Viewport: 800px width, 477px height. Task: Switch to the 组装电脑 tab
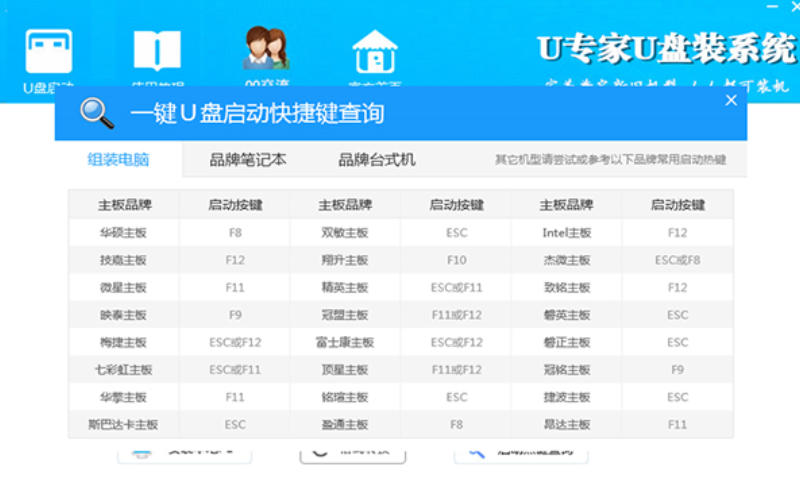[x=118, y=160]
